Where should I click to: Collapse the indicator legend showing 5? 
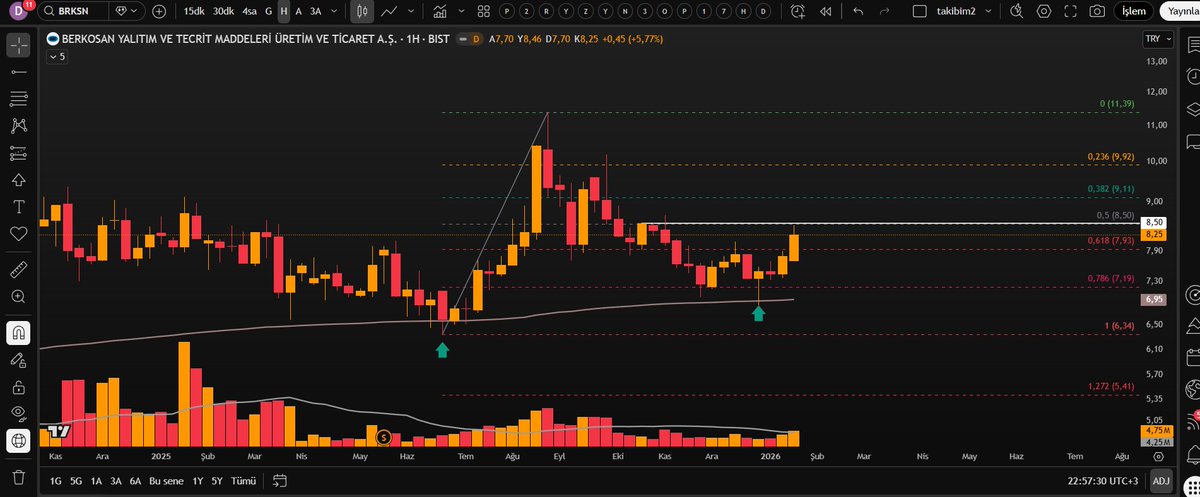(x=57, y=56)
